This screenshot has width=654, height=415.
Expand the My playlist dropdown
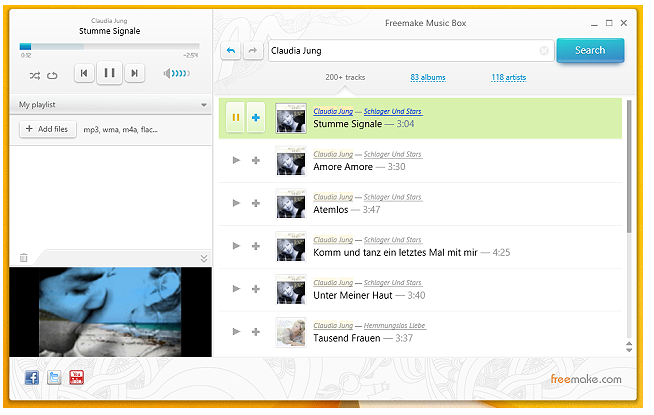coord(204,105)
